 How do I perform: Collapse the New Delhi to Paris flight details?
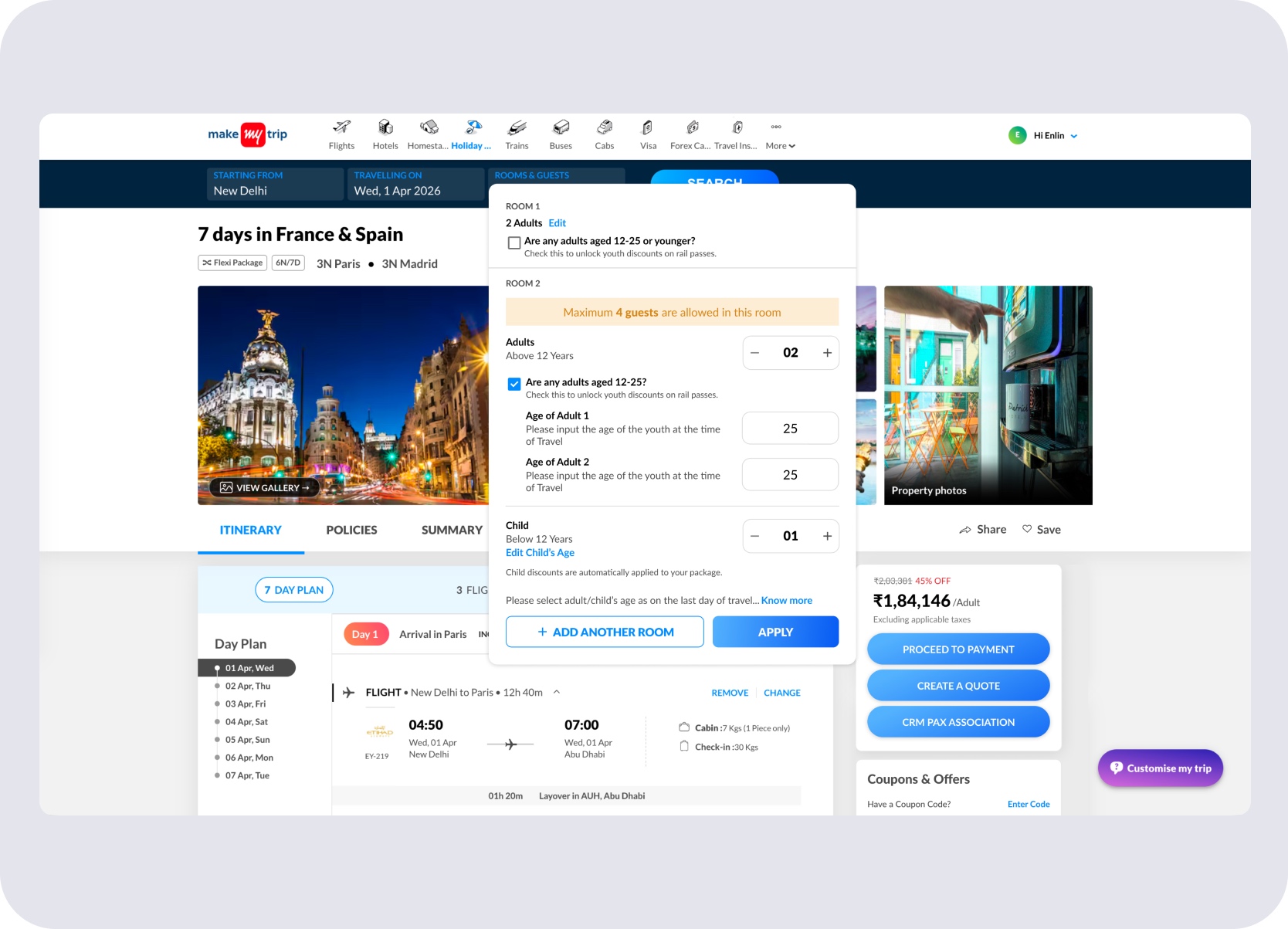click(557, 692)
